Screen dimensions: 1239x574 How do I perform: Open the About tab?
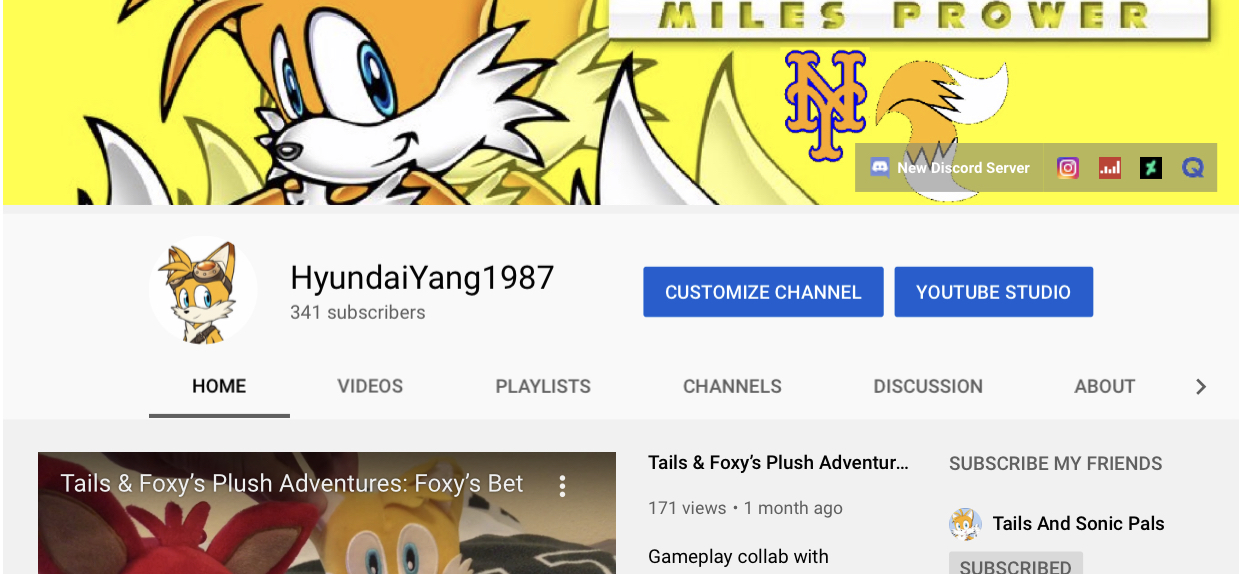[1104, 386]
